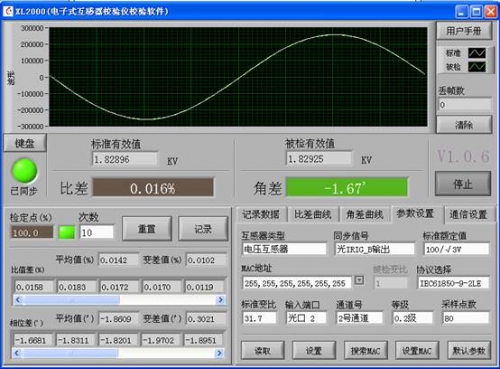Open the 通信设置 tab
The width and height of the screenshot is (500, 369).
click(468, 214)
